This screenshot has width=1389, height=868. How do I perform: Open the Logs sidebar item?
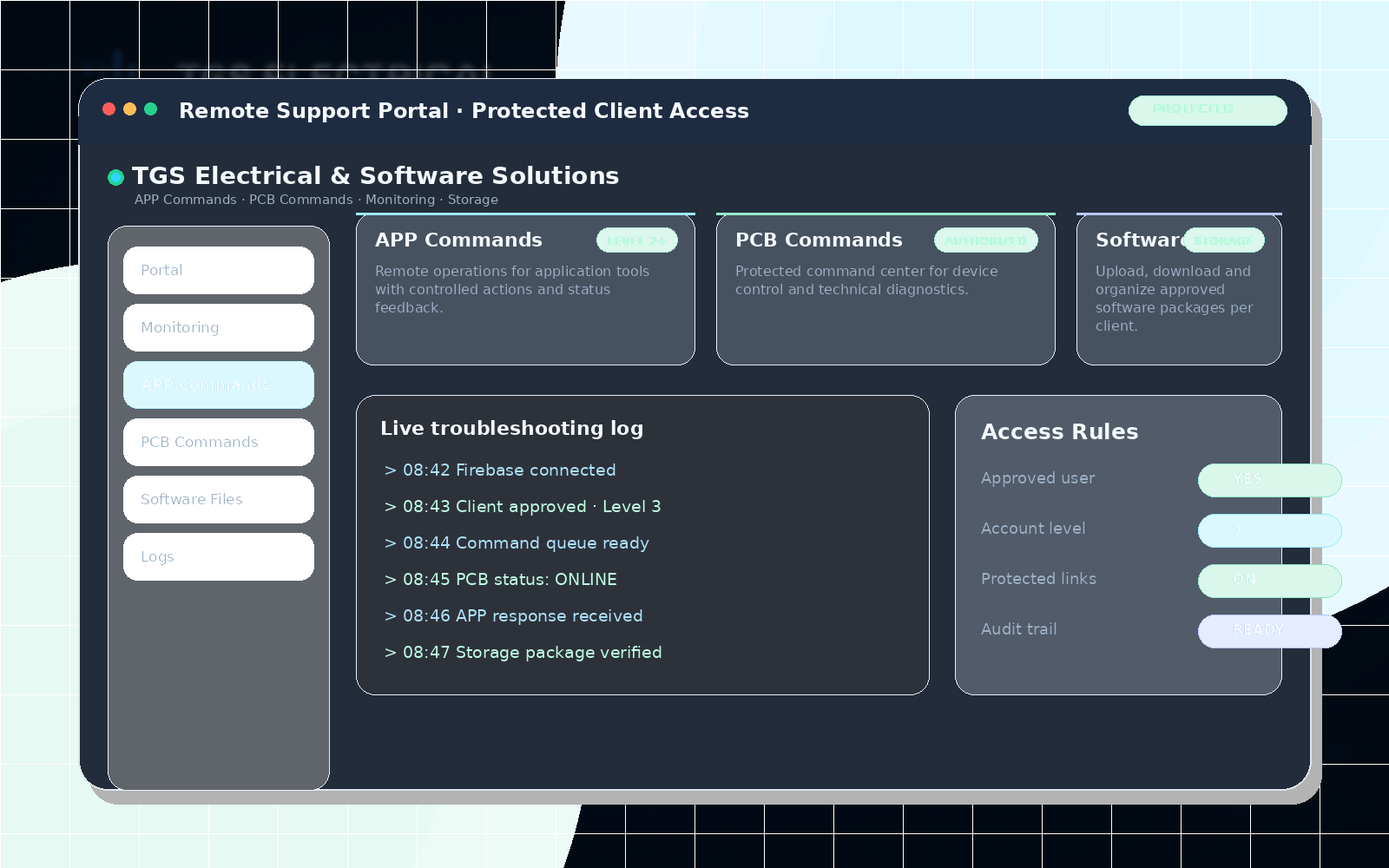tap(219, 556)
